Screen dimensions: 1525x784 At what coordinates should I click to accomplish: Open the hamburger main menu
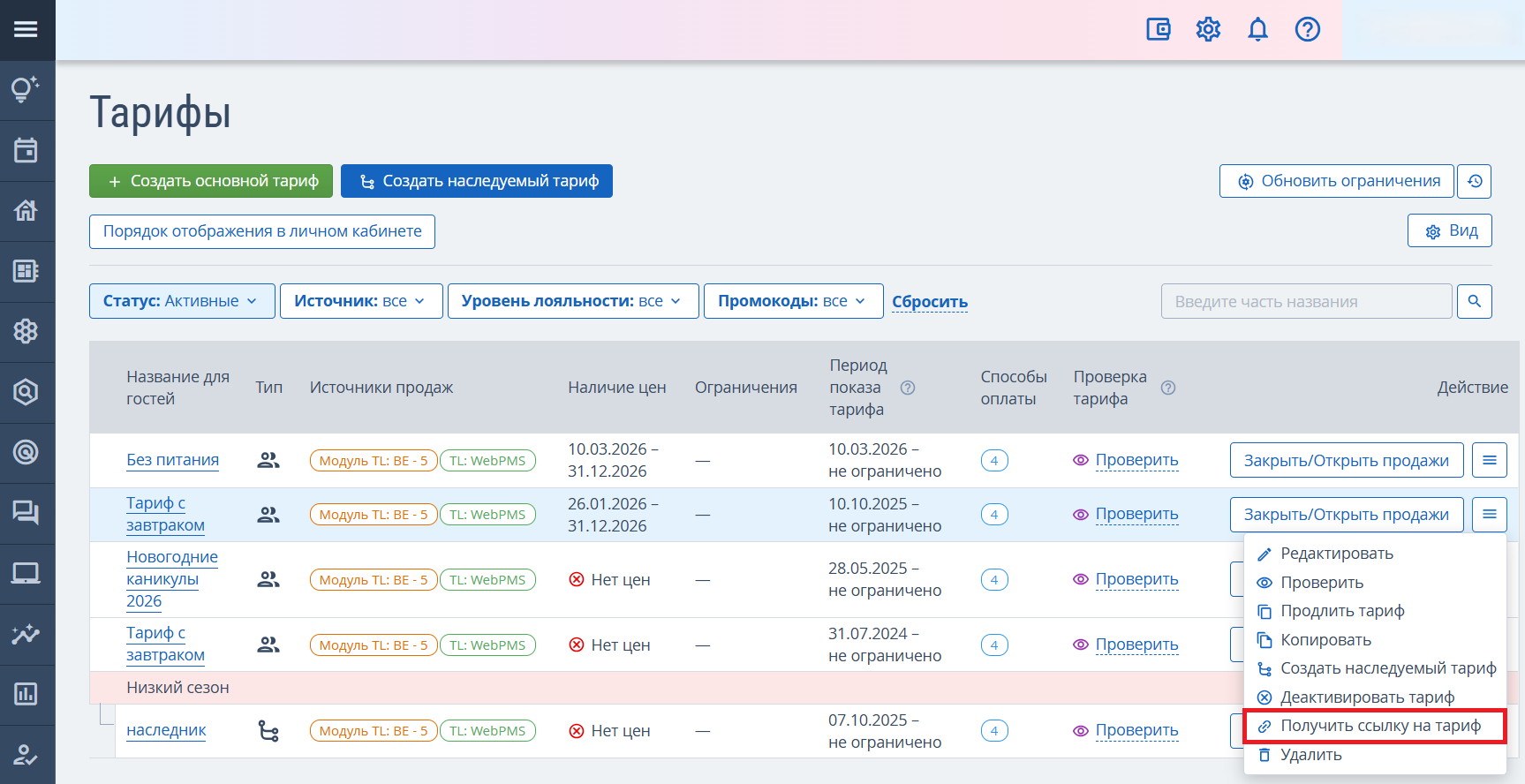tap(26, 29)
